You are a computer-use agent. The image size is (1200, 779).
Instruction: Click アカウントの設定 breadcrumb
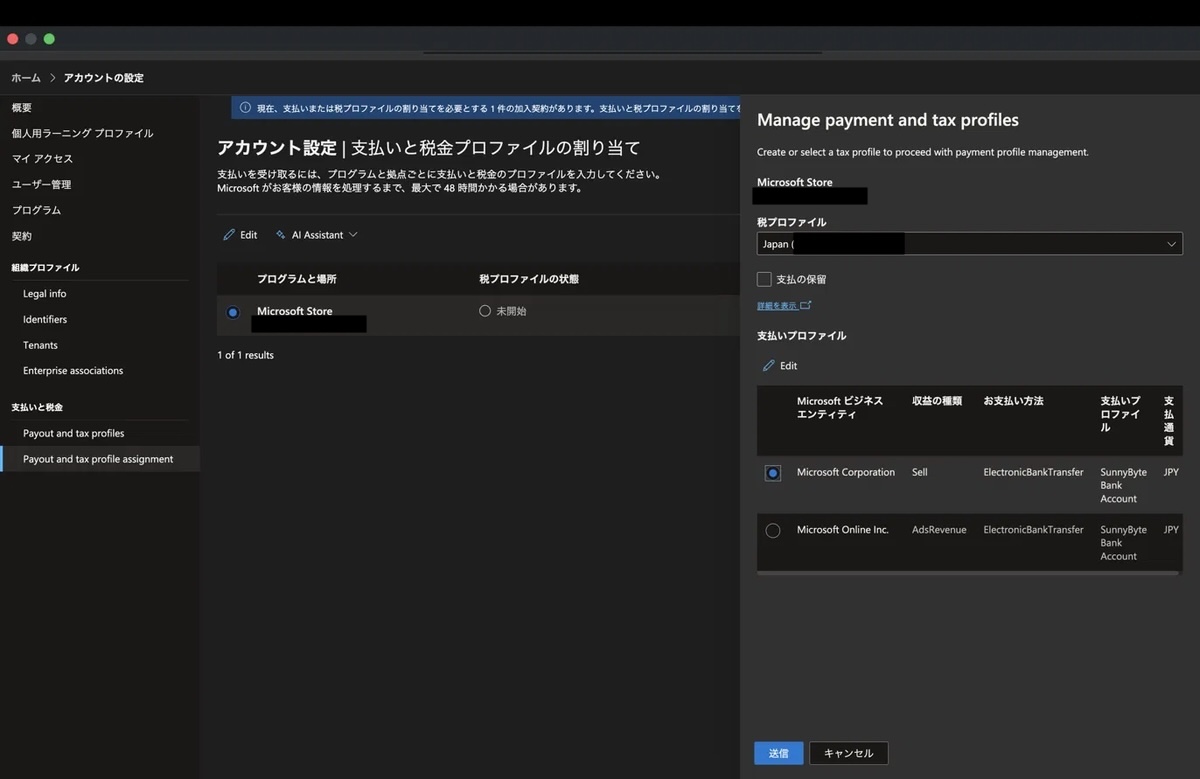pos(104,78)
